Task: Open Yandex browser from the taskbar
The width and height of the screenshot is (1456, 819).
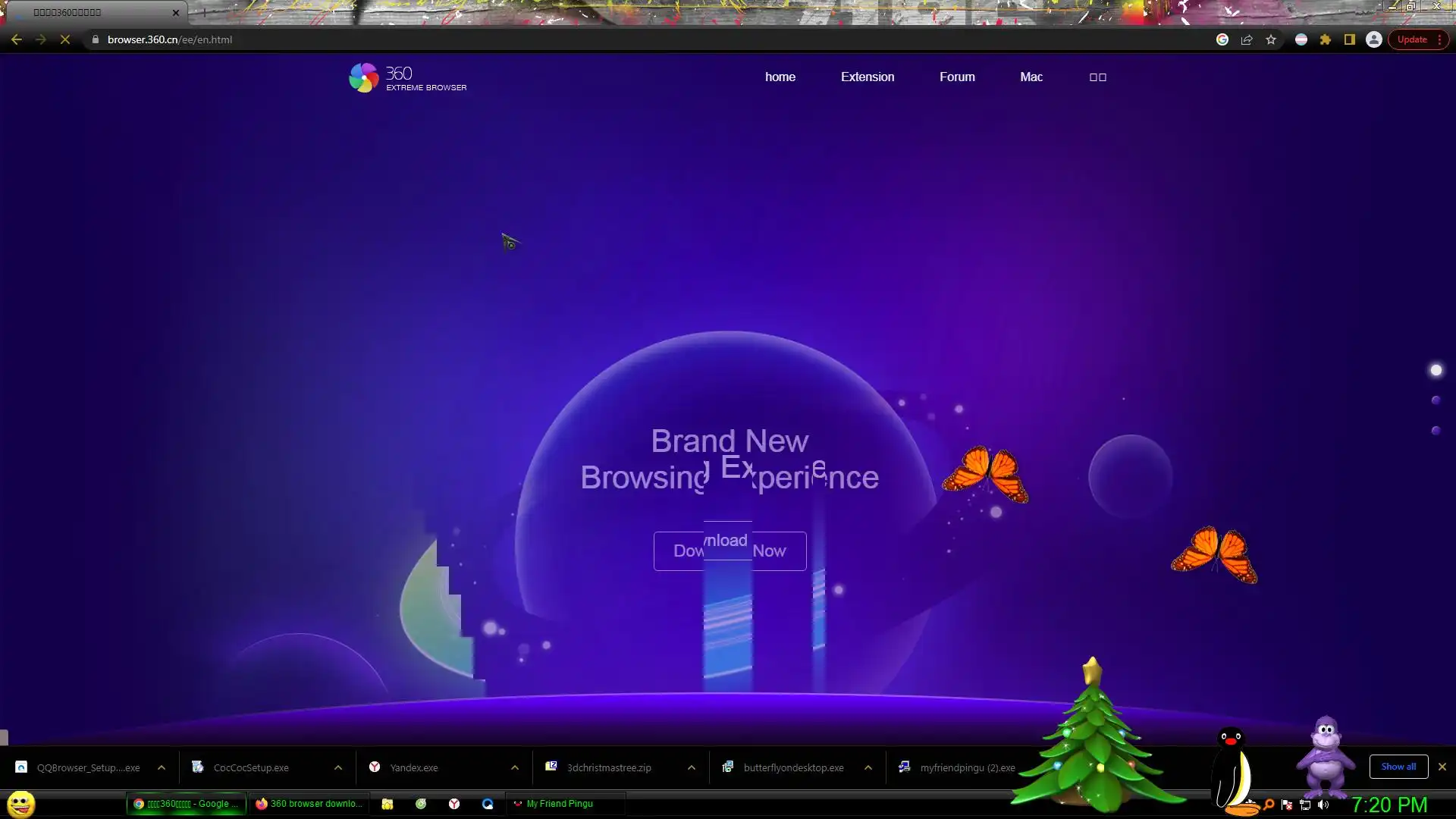Action: (x=454, y=804)
